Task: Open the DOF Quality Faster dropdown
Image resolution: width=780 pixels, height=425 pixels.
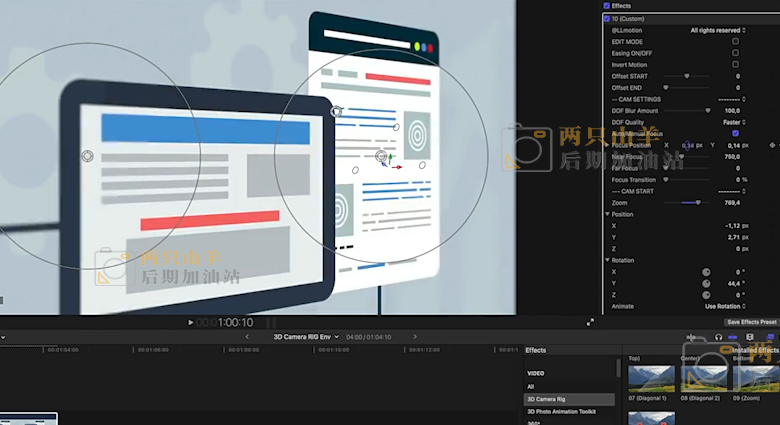Action: point(732,122)
